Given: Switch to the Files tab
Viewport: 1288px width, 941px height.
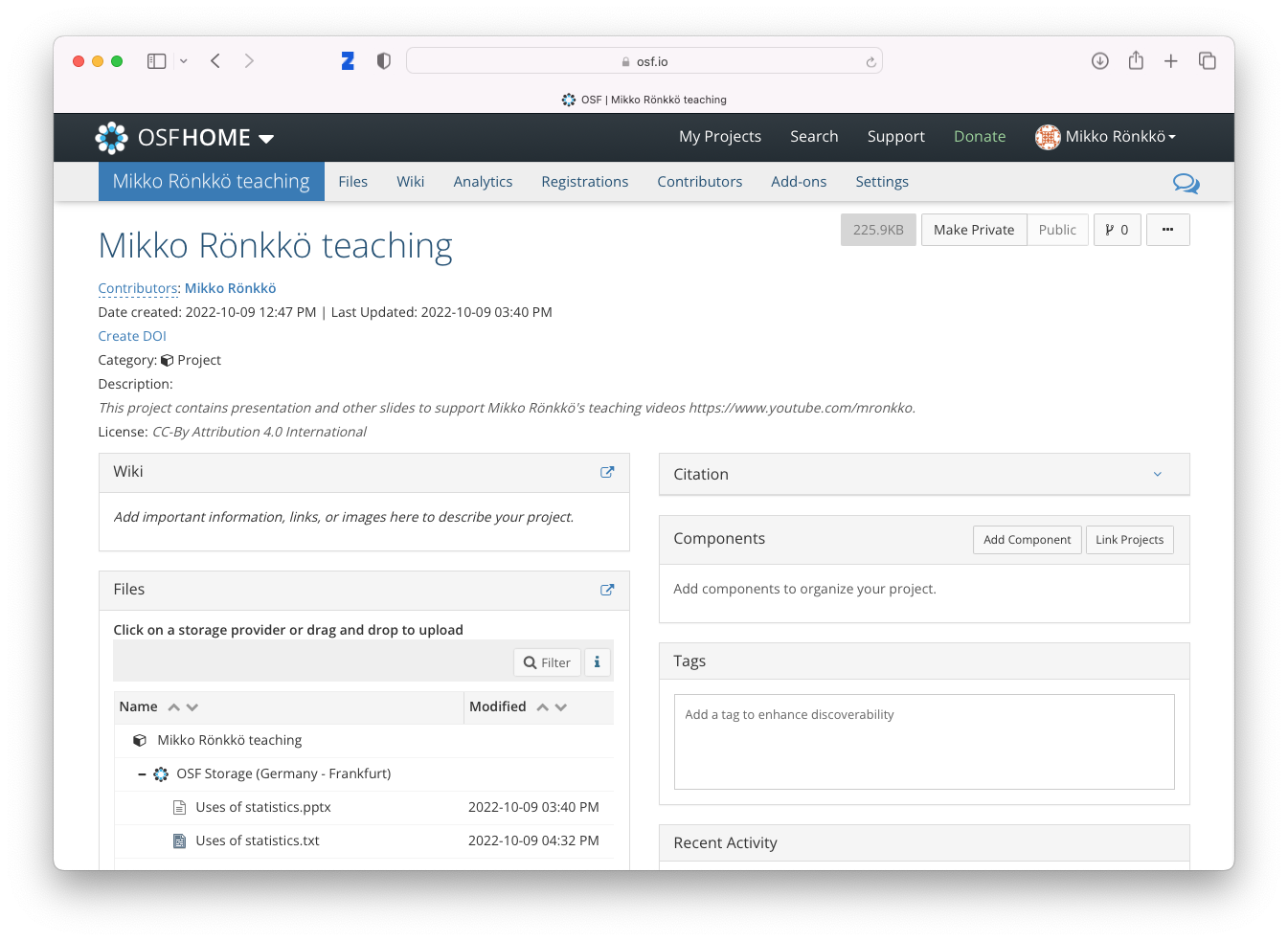Looking at the screenshot, I should (x=352, y=182).
